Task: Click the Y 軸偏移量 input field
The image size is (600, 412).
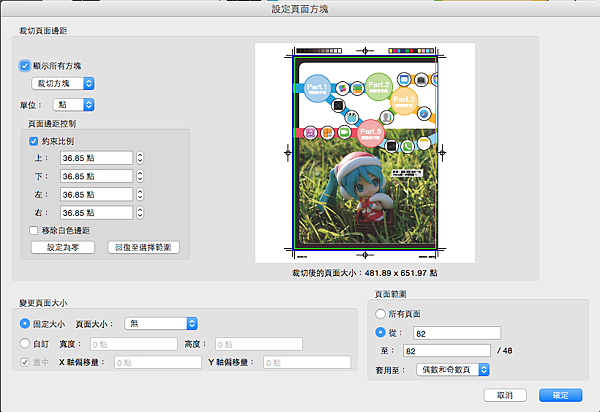Action: pos(307,362)
